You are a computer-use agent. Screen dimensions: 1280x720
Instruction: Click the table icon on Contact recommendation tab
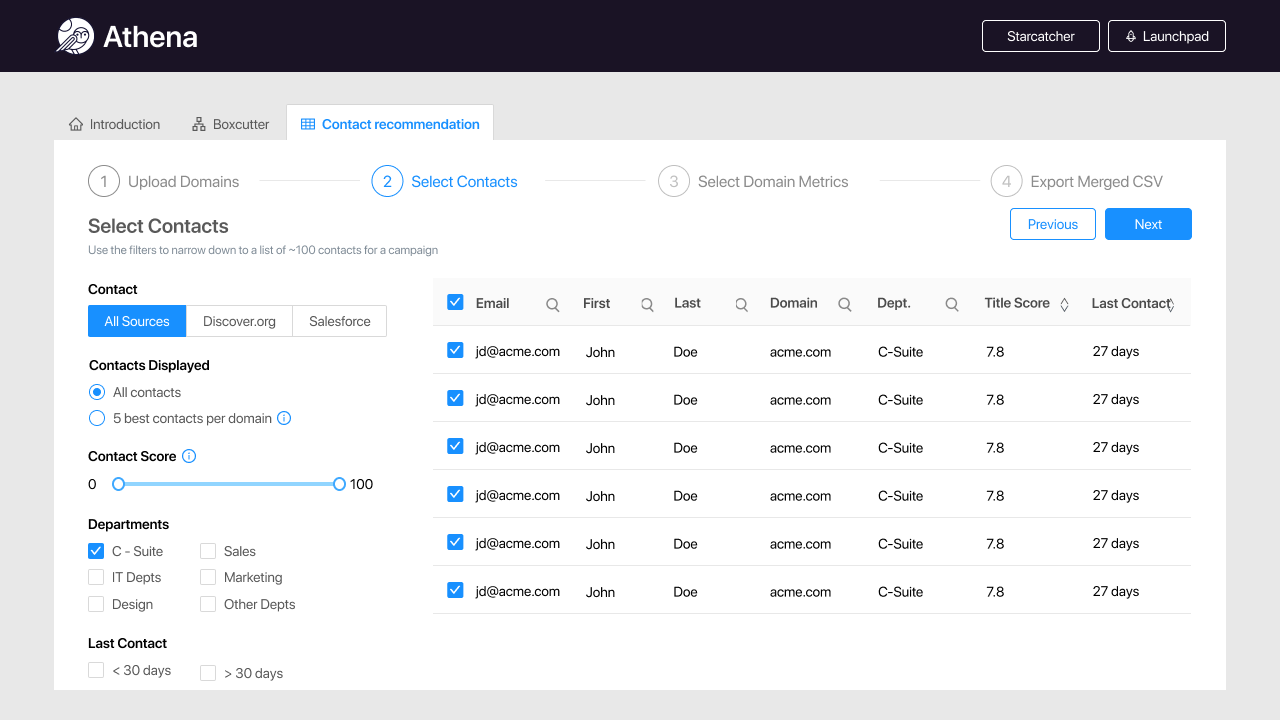click(x=308, y=124)
